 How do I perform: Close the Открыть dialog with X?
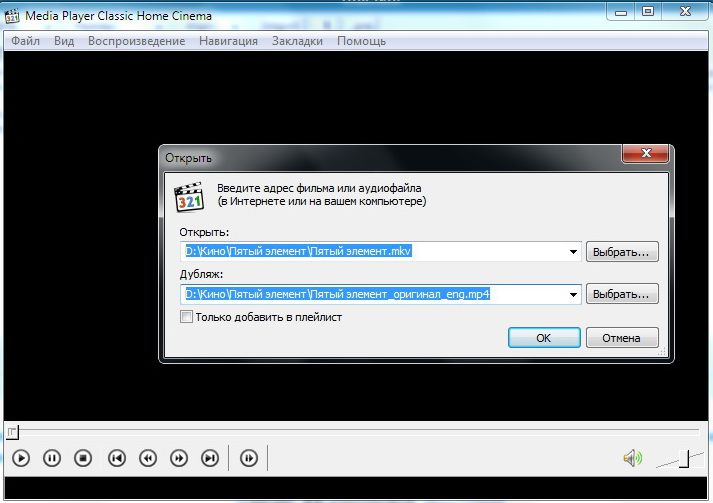[645, 153]
